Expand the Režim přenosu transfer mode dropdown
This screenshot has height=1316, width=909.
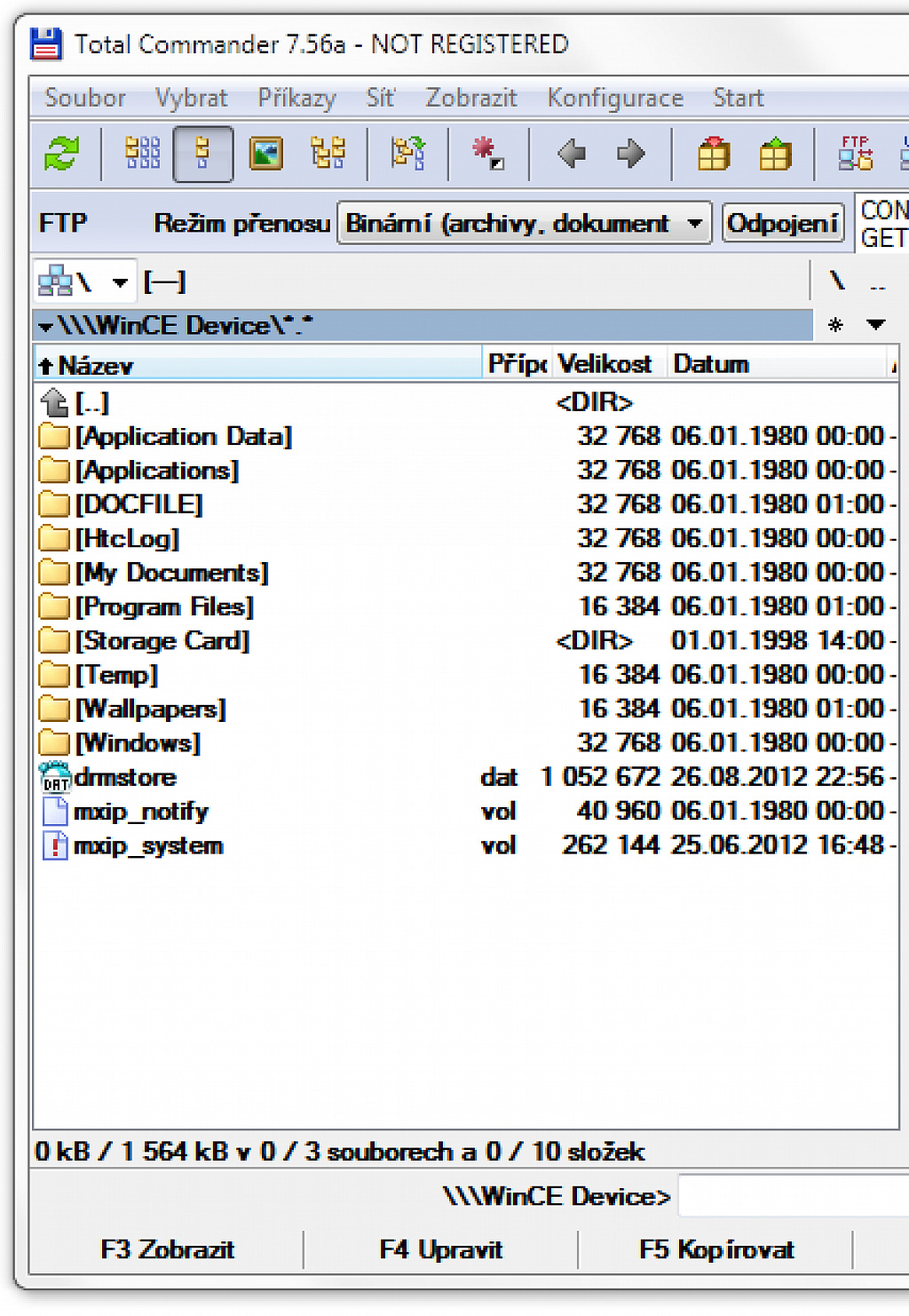525,223
